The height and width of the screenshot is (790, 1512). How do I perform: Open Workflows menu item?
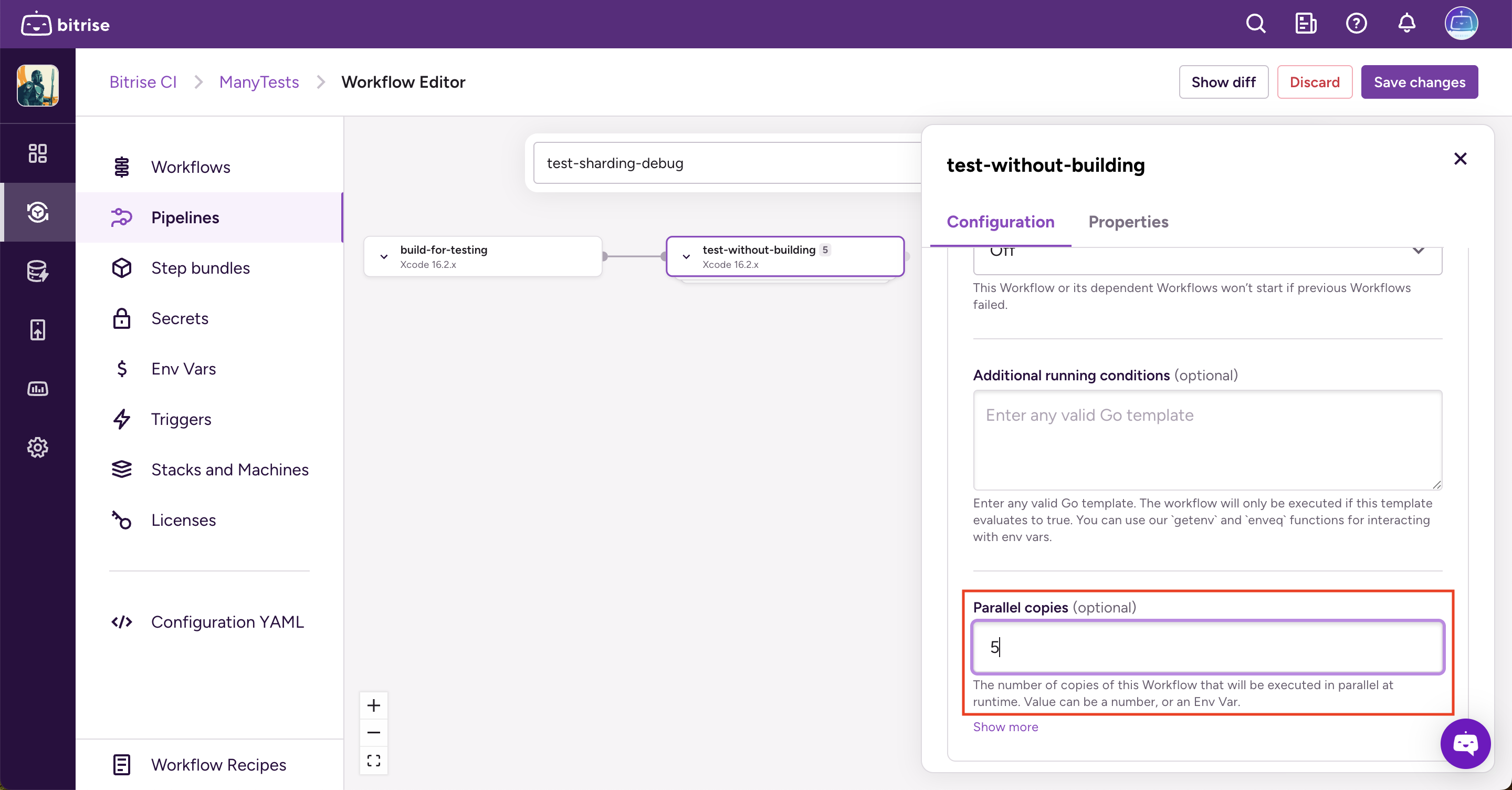click(209, 167)
